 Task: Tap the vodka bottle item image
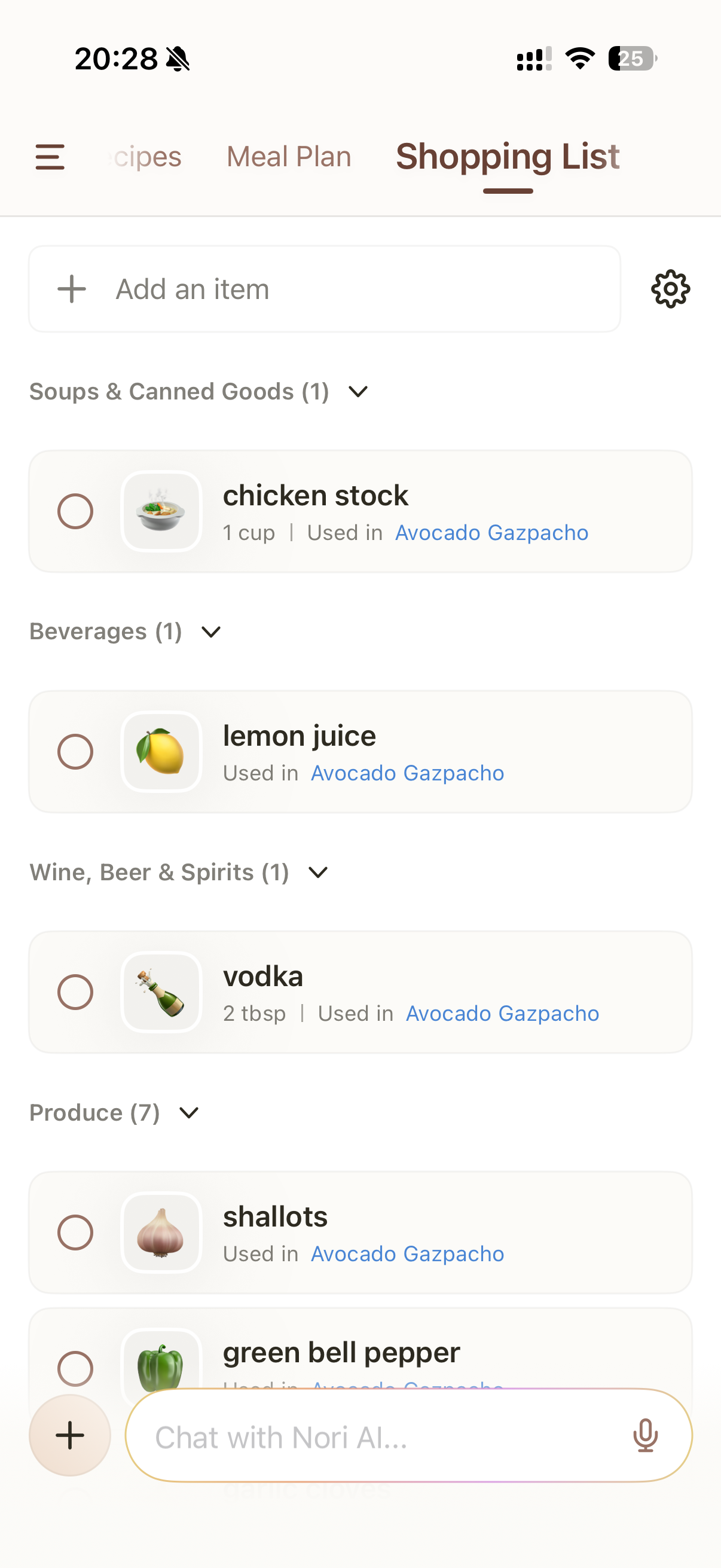(x=161, y=992)
